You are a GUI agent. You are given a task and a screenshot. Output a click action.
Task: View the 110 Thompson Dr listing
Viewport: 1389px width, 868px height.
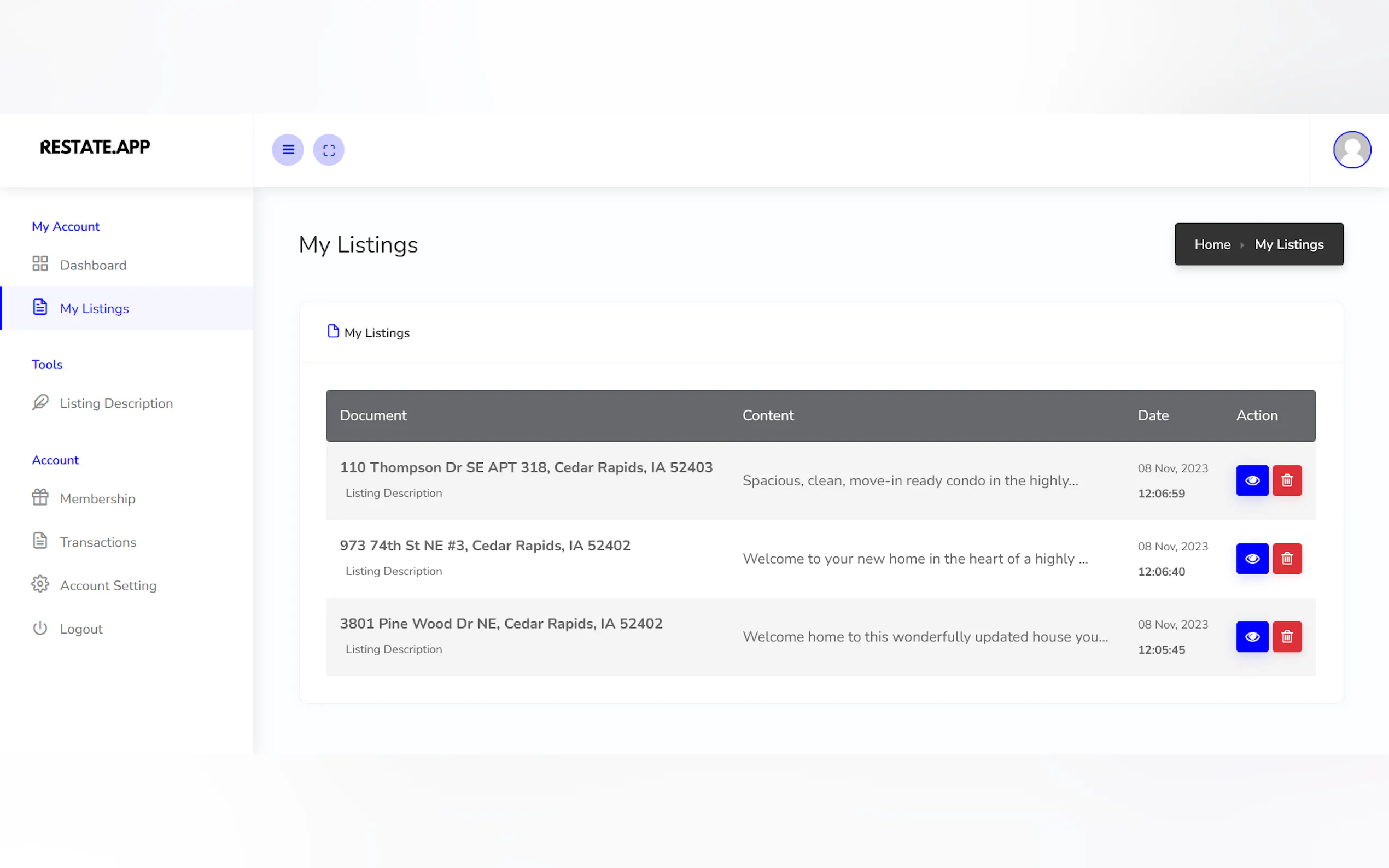click(1252, 480)
